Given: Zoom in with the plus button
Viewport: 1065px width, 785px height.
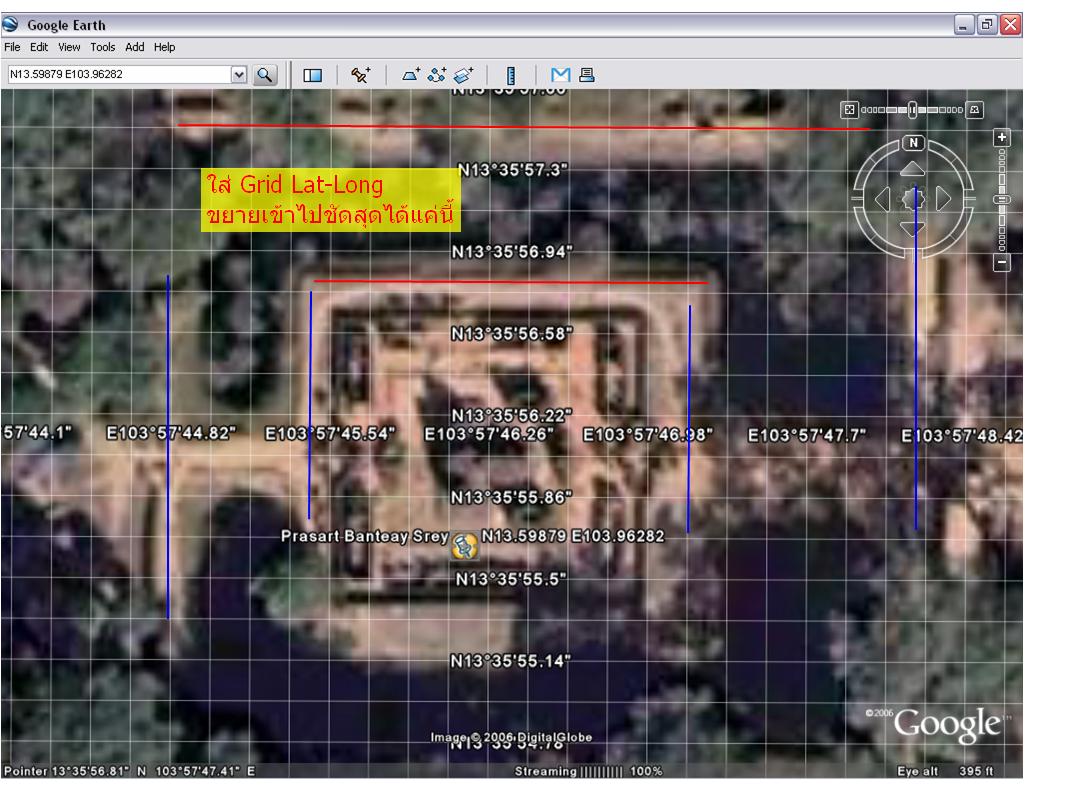Looking at the screenshot, I should [x=1002, y=137].
